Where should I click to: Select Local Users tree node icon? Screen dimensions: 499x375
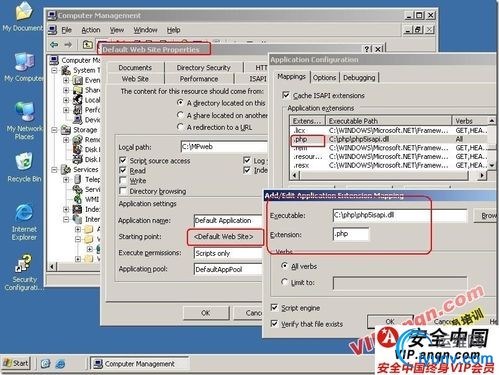click(78, 100)
